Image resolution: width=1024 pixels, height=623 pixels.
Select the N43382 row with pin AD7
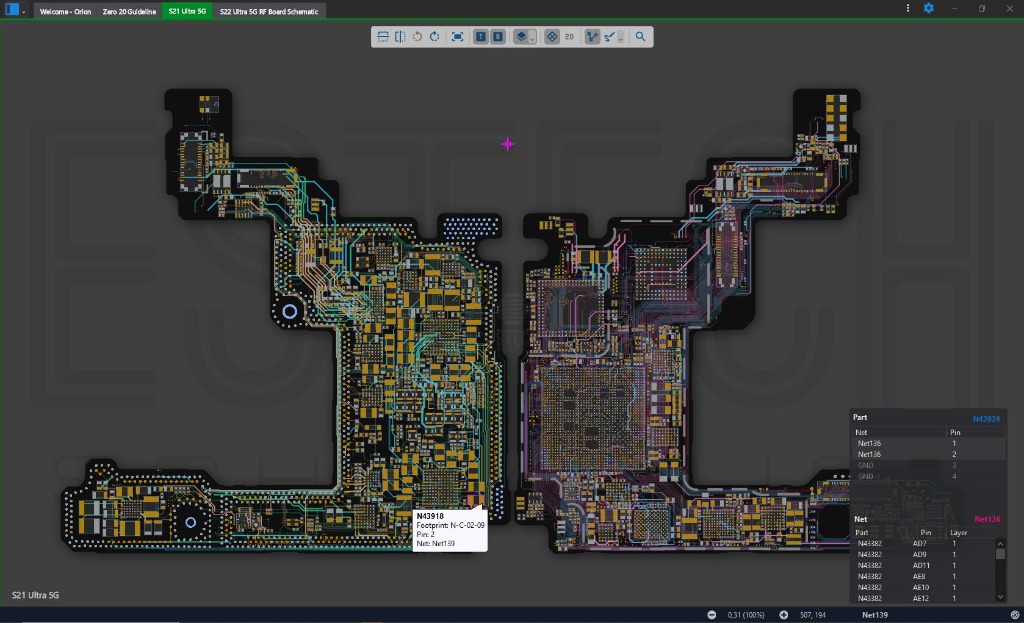click(923, 543)
